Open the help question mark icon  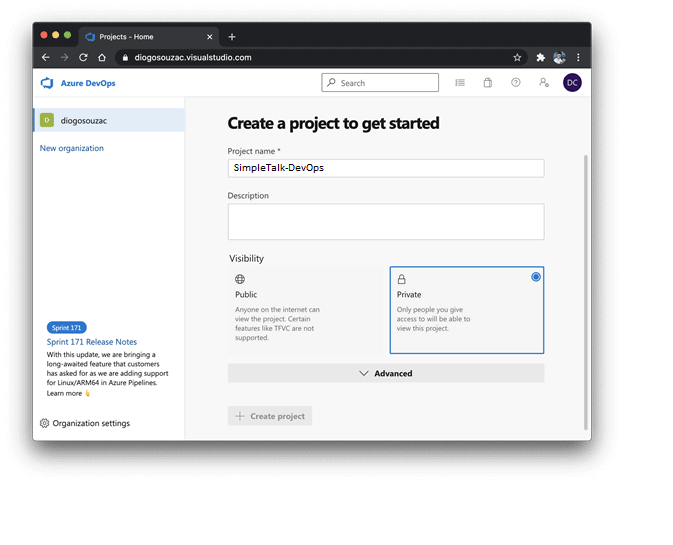515,82
